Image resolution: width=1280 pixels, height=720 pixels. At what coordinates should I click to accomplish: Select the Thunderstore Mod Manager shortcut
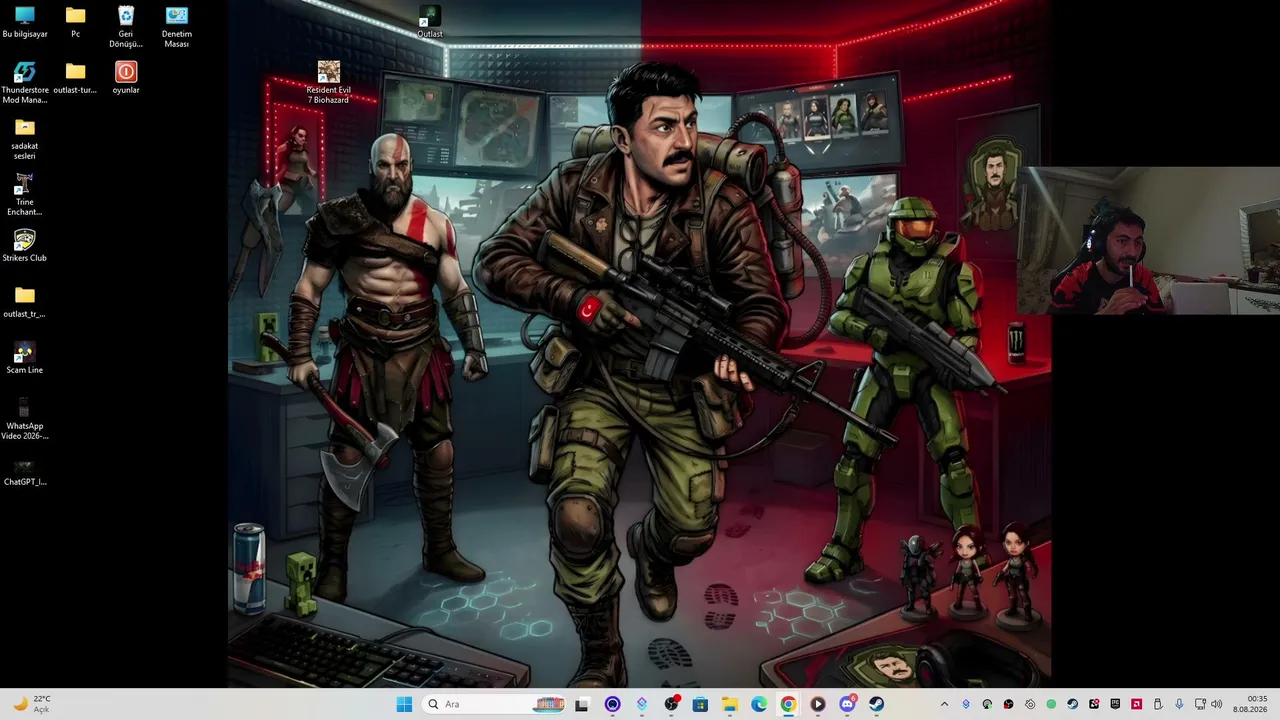coord(25,83)
